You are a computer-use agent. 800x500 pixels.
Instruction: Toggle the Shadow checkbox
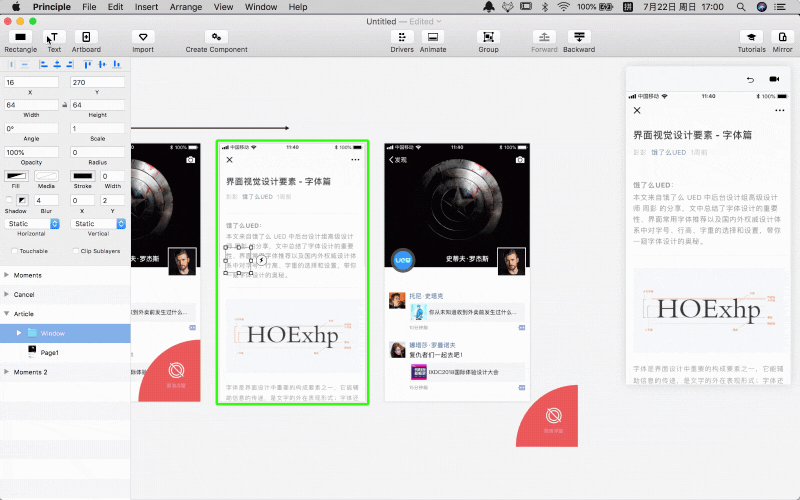[x=9, y=199]
